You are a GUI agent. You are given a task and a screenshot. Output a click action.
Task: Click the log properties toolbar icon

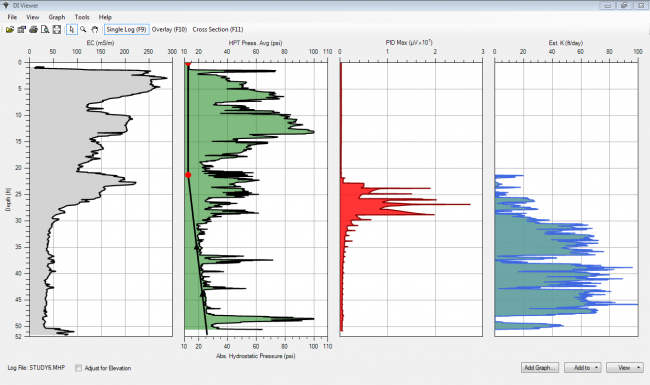pos(21,29)
